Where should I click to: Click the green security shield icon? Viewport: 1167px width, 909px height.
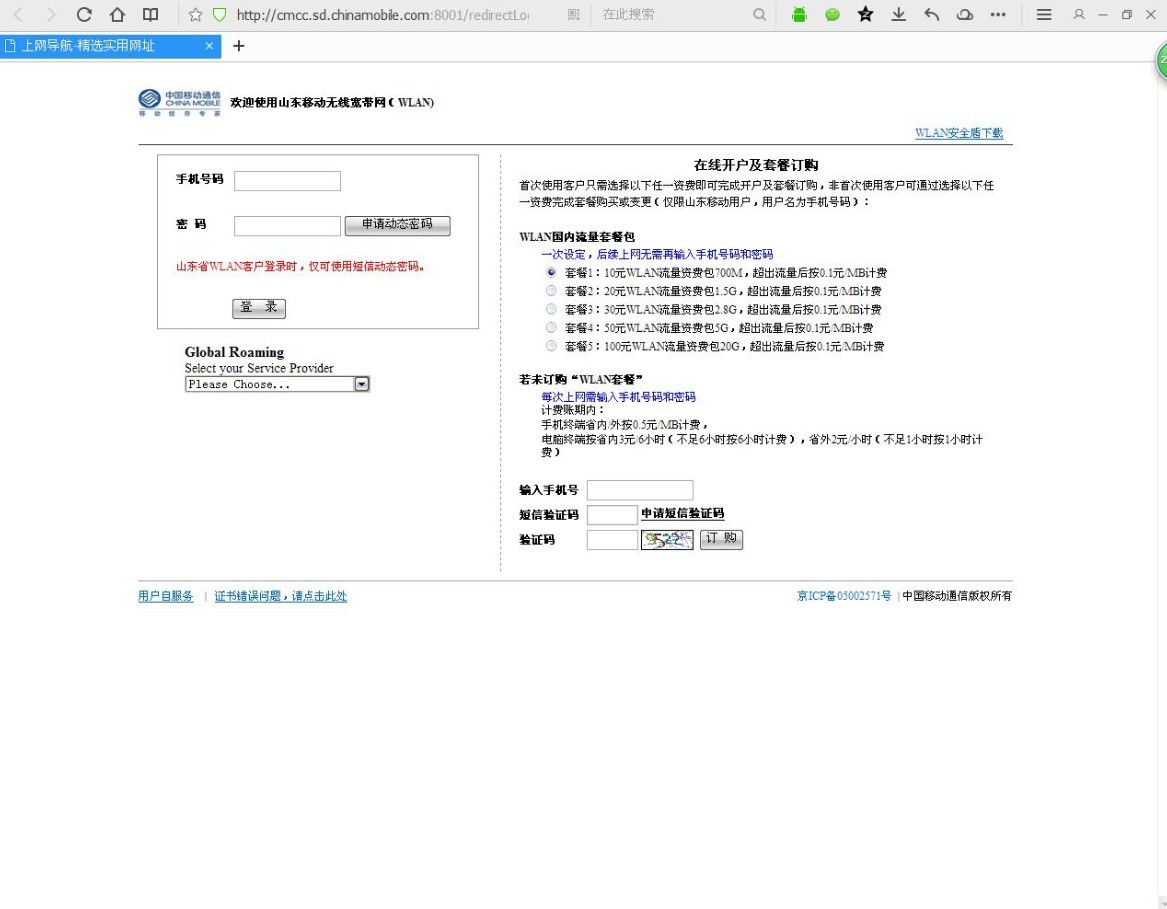tap(220, 15)
